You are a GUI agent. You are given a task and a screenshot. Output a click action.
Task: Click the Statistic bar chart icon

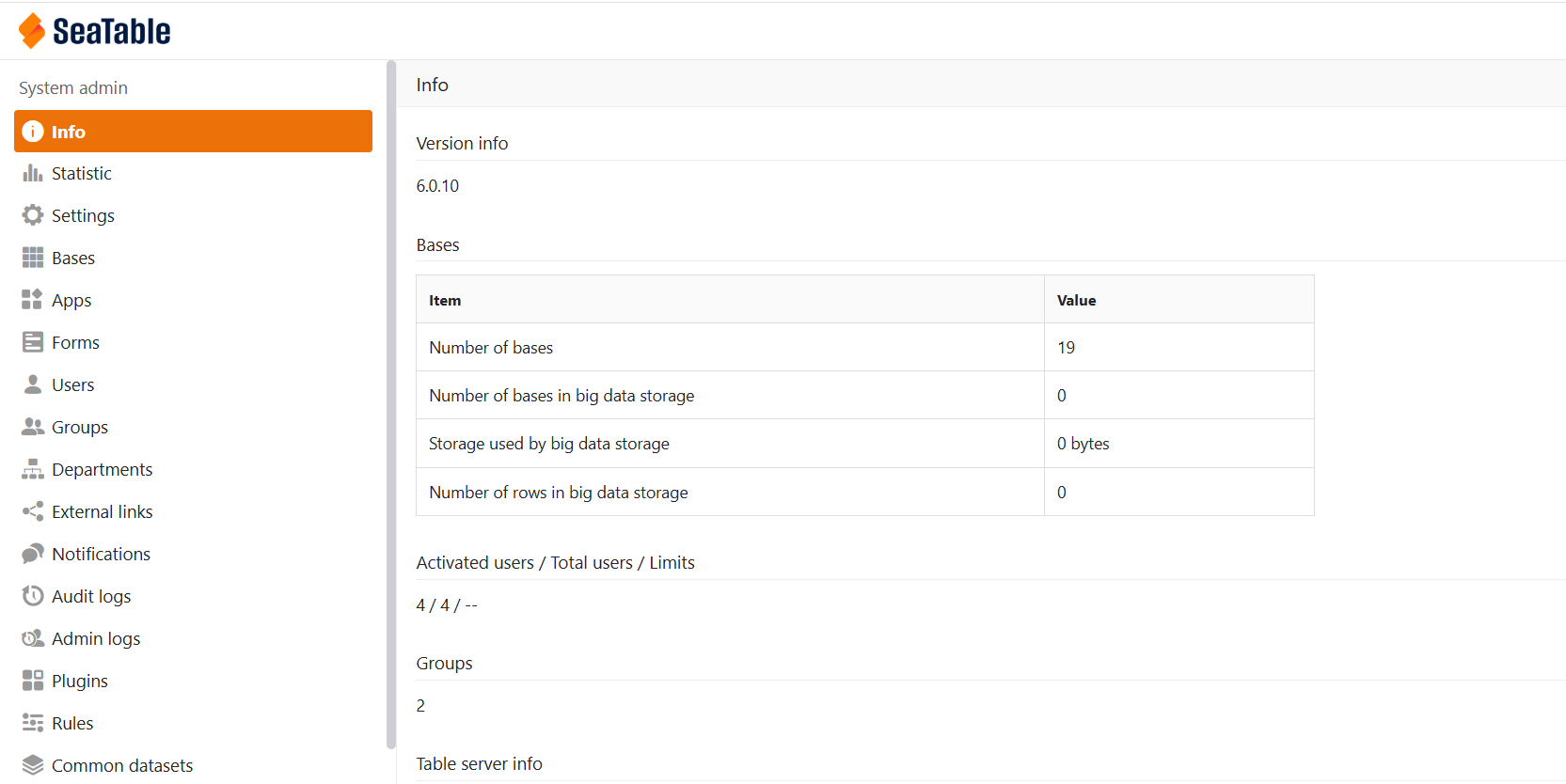click(x=33, y=173)
